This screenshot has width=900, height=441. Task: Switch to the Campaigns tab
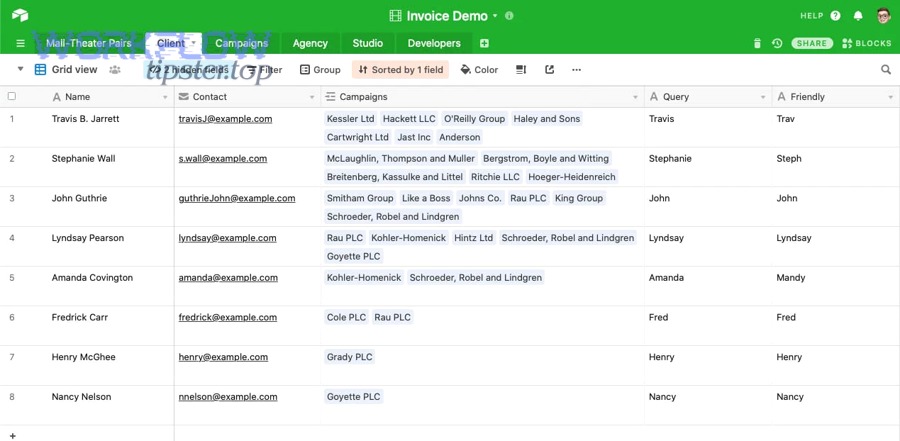coord(241,43)
